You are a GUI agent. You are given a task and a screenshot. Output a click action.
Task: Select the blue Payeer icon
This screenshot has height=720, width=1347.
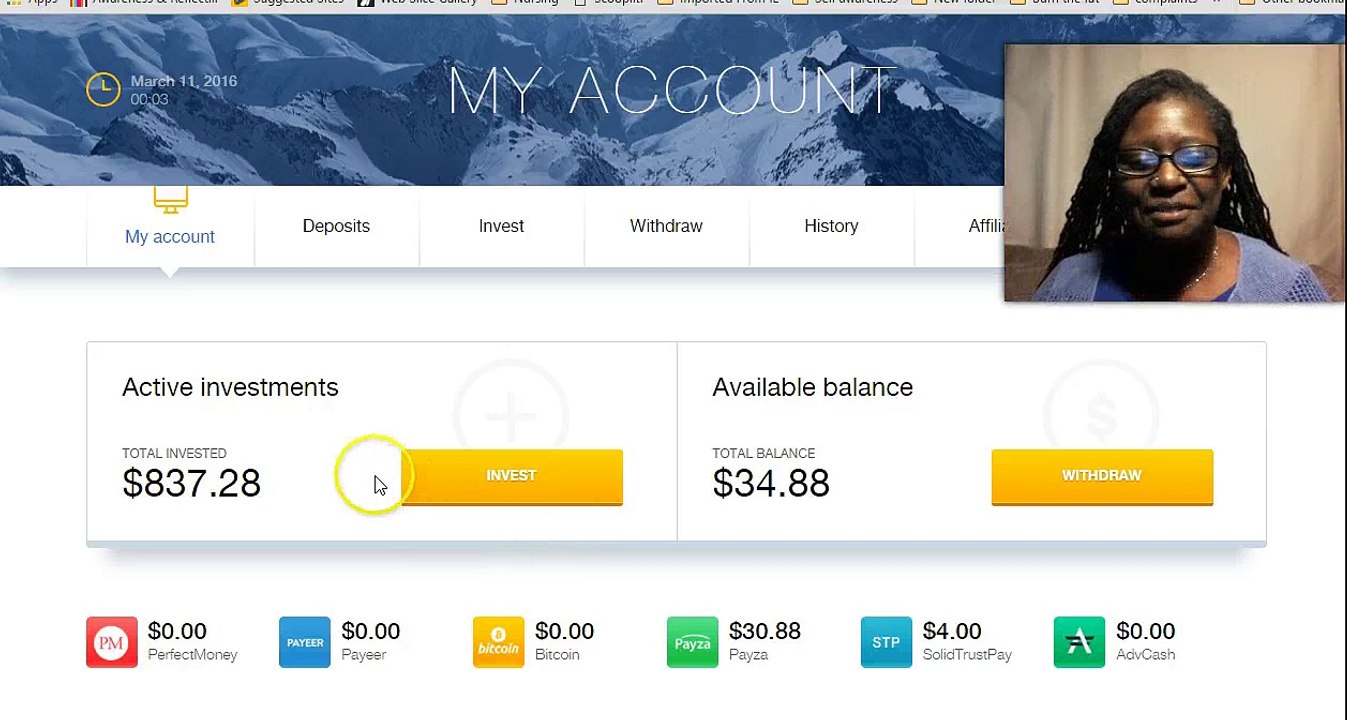click(x=305, y=642)
